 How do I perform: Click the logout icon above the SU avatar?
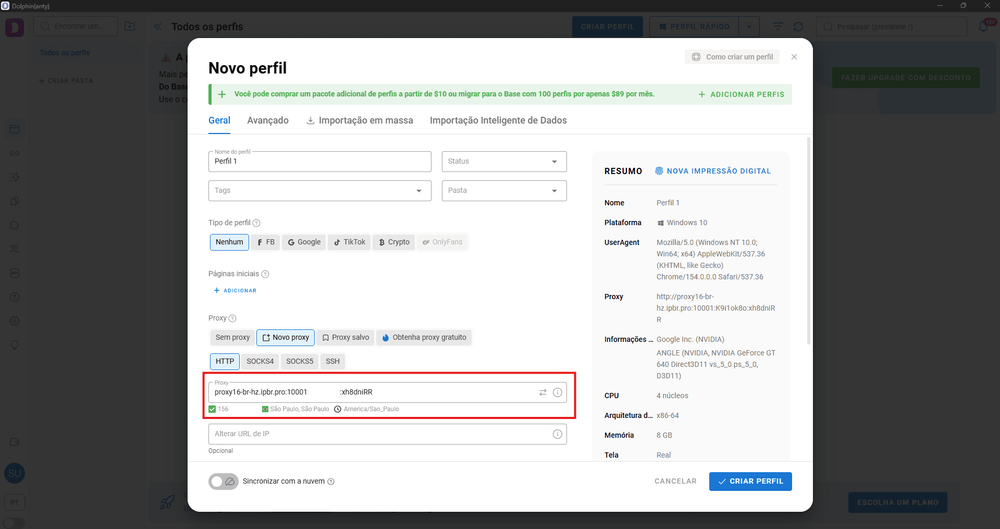coord(15,442)
